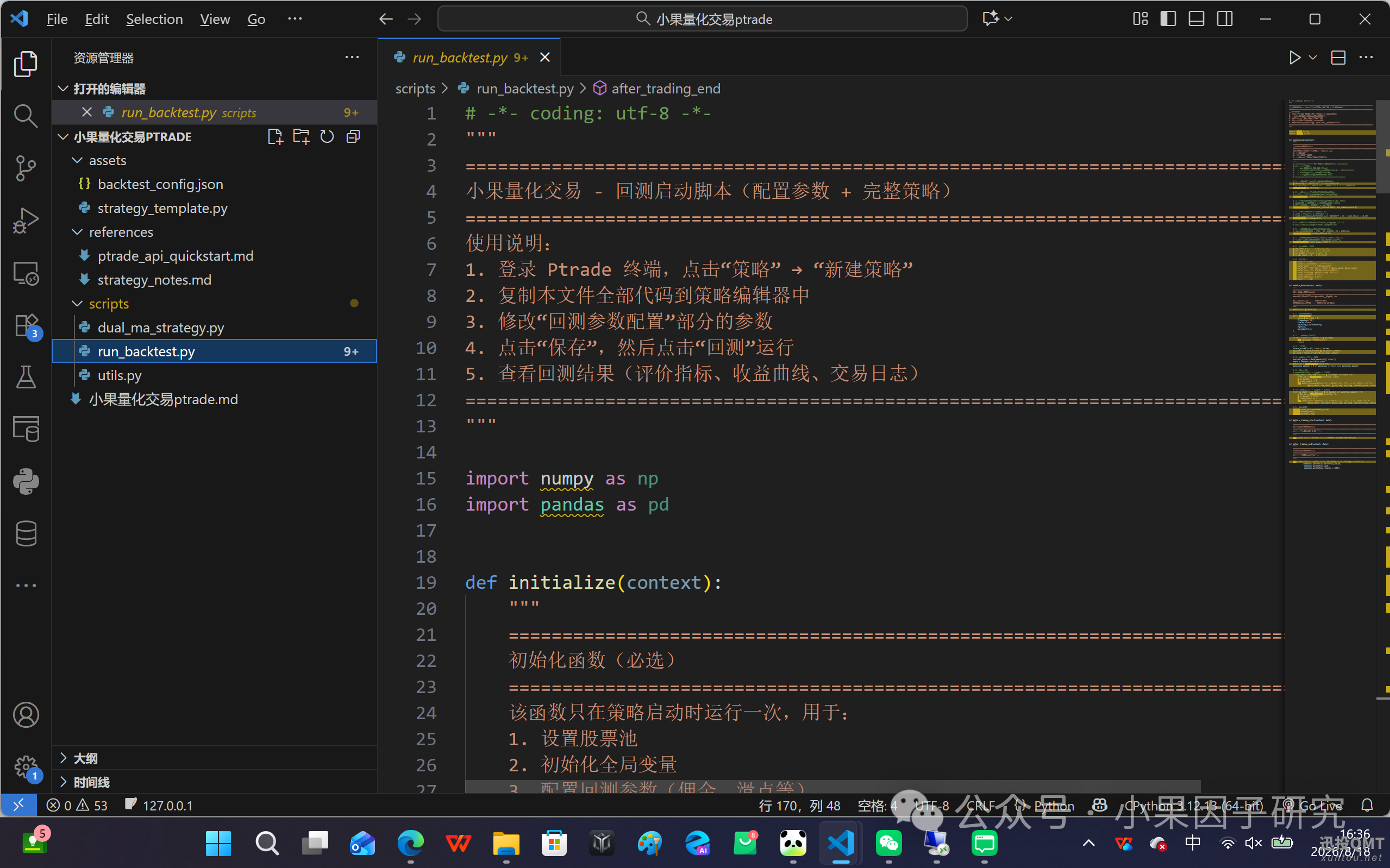The height and width of the screenshot is (868, 1390).
Task: Toggle bottom panel visibility
Action: click(x=1197, y=19)
